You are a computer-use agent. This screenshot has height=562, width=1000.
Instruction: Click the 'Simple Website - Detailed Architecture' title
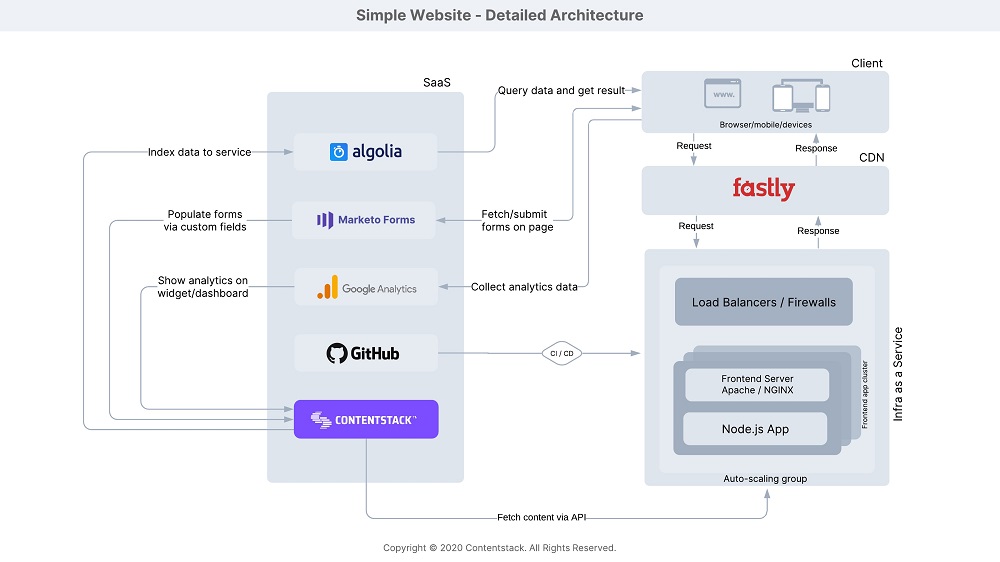coord(499,15)
